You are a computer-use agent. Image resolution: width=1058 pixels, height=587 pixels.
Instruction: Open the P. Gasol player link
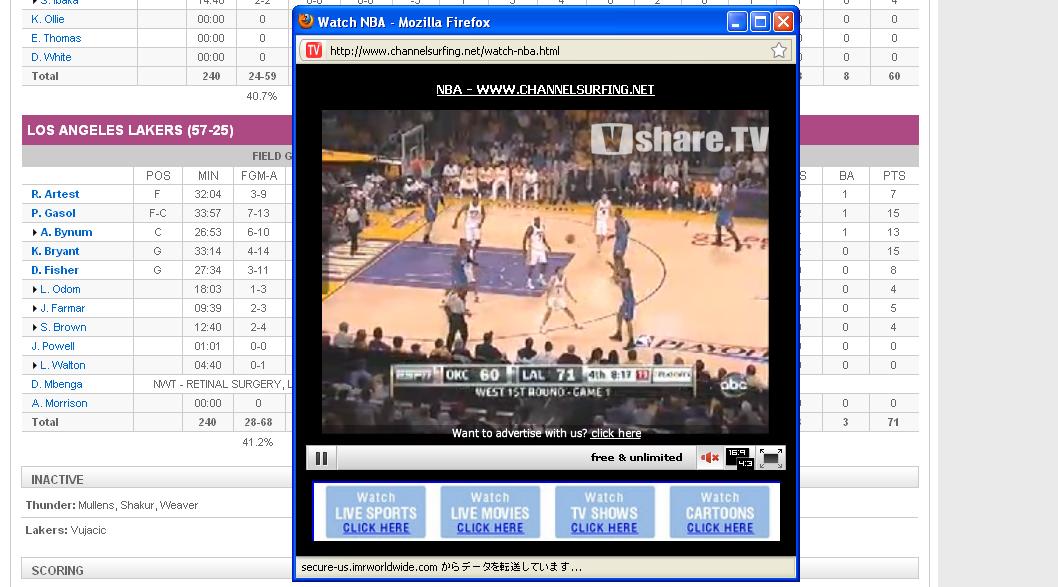(53, 213)
